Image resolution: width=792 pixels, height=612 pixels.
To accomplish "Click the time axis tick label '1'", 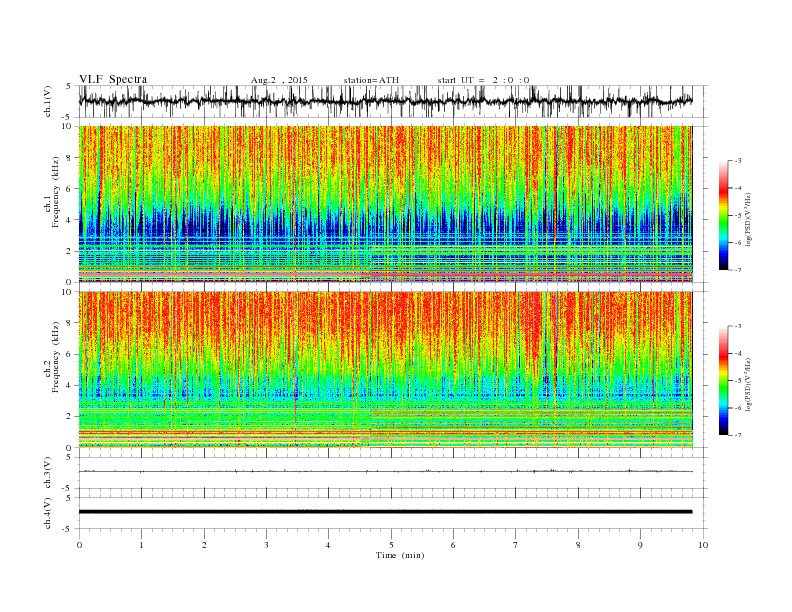I will pos(141,545).
